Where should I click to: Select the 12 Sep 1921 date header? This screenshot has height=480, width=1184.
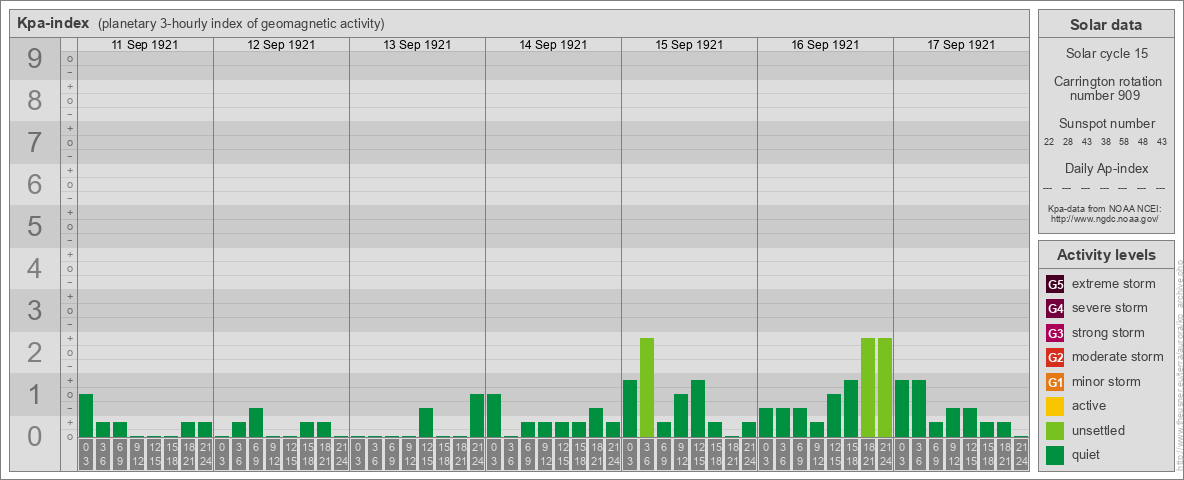click(281, 45)
